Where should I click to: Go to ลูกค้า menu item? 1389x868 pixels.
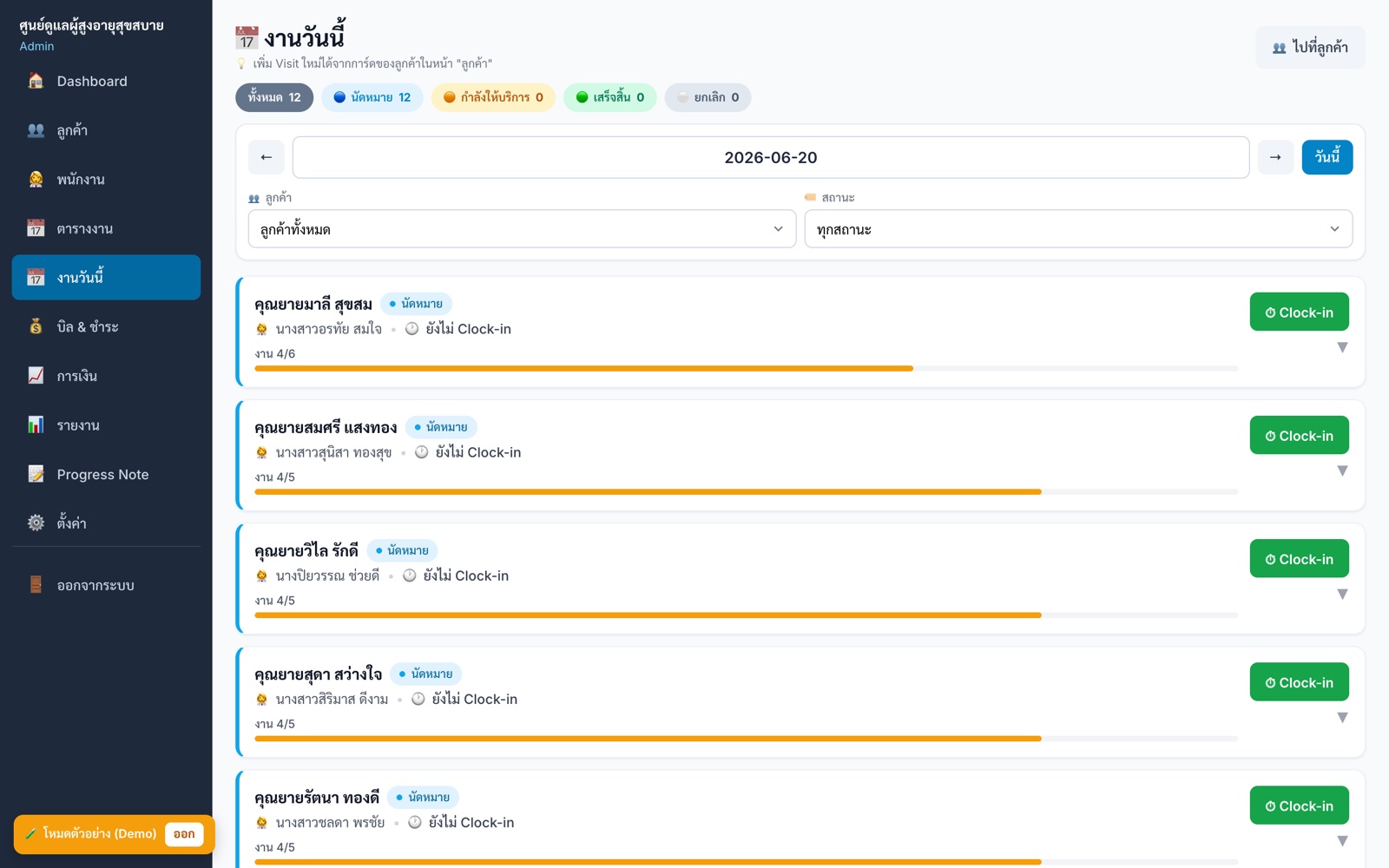106,130
